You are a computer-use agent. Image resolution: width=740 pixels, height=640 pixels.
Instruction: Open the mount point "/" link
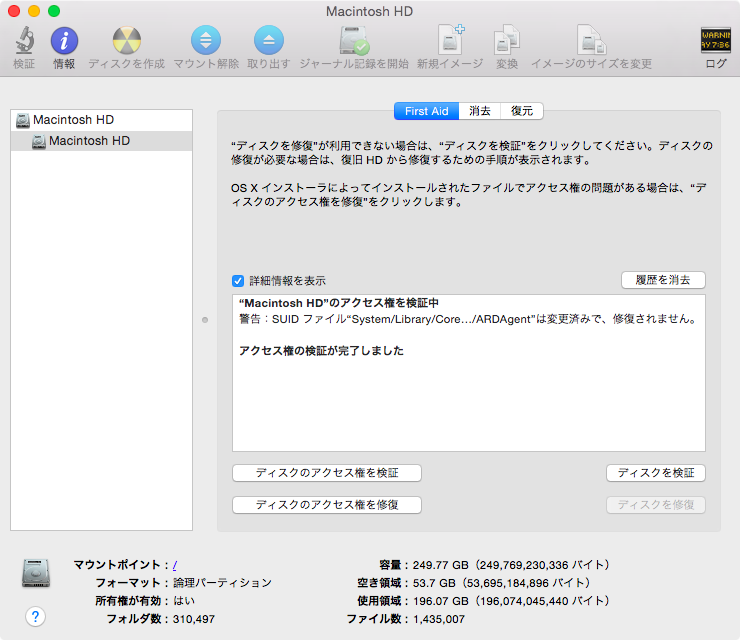(x=175, y=565)
